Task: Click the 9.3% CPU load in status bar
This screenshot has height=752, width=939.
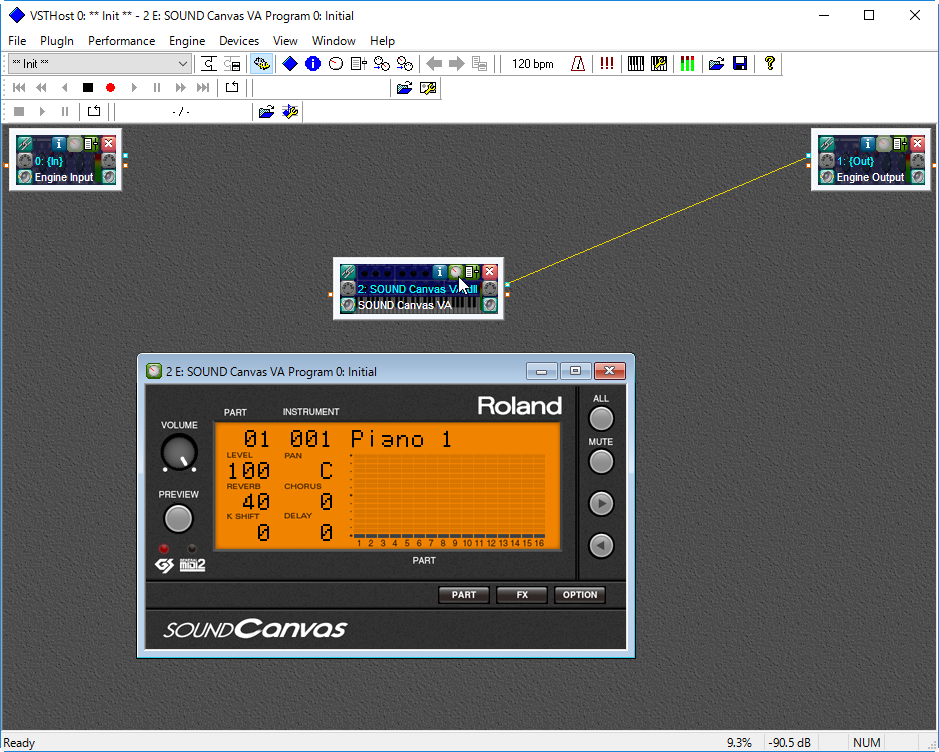Action: click(739, 742)
